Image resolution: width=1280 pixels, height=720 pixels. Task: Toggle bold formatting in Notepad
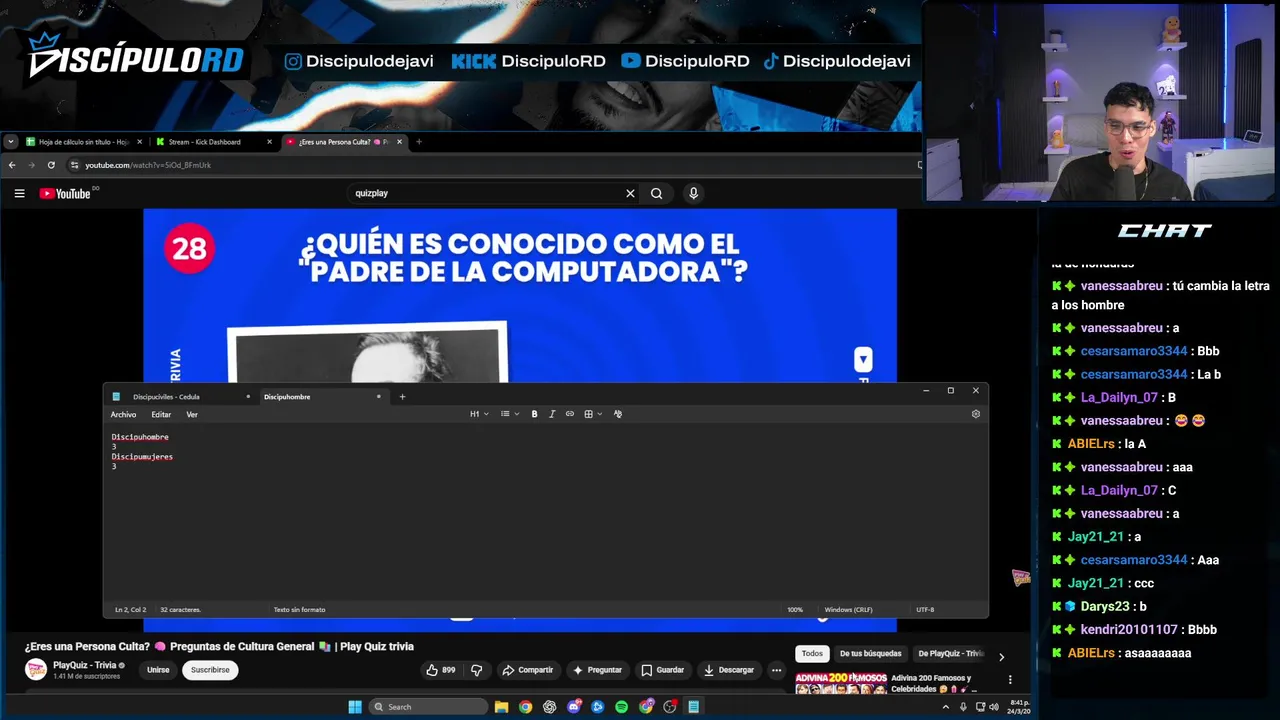pos(534,414)
